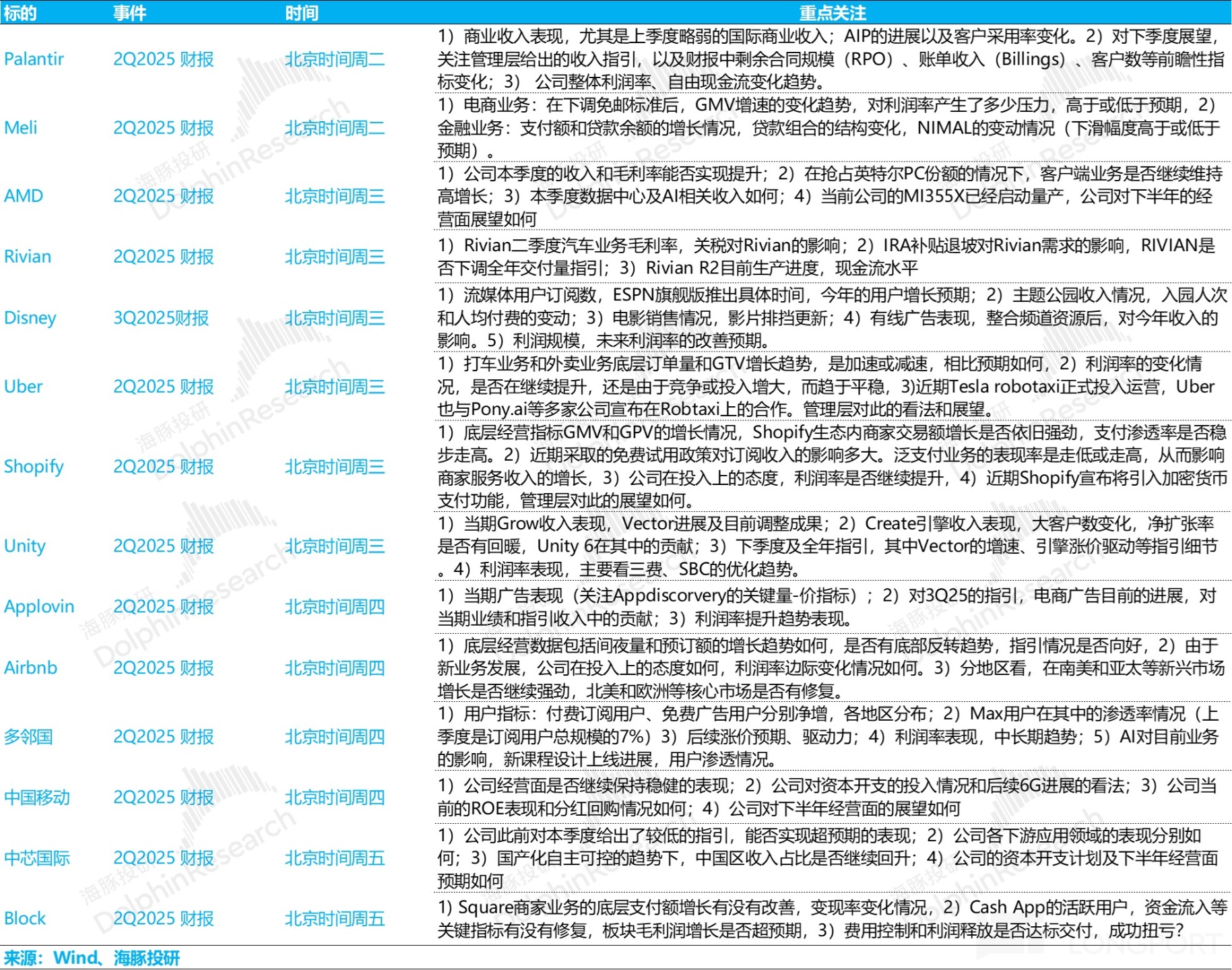Click 2Q2025 财报 in the 多邻国 row
The width and height of the screenshot is (1232, 970).
click(x=164, y=736)
